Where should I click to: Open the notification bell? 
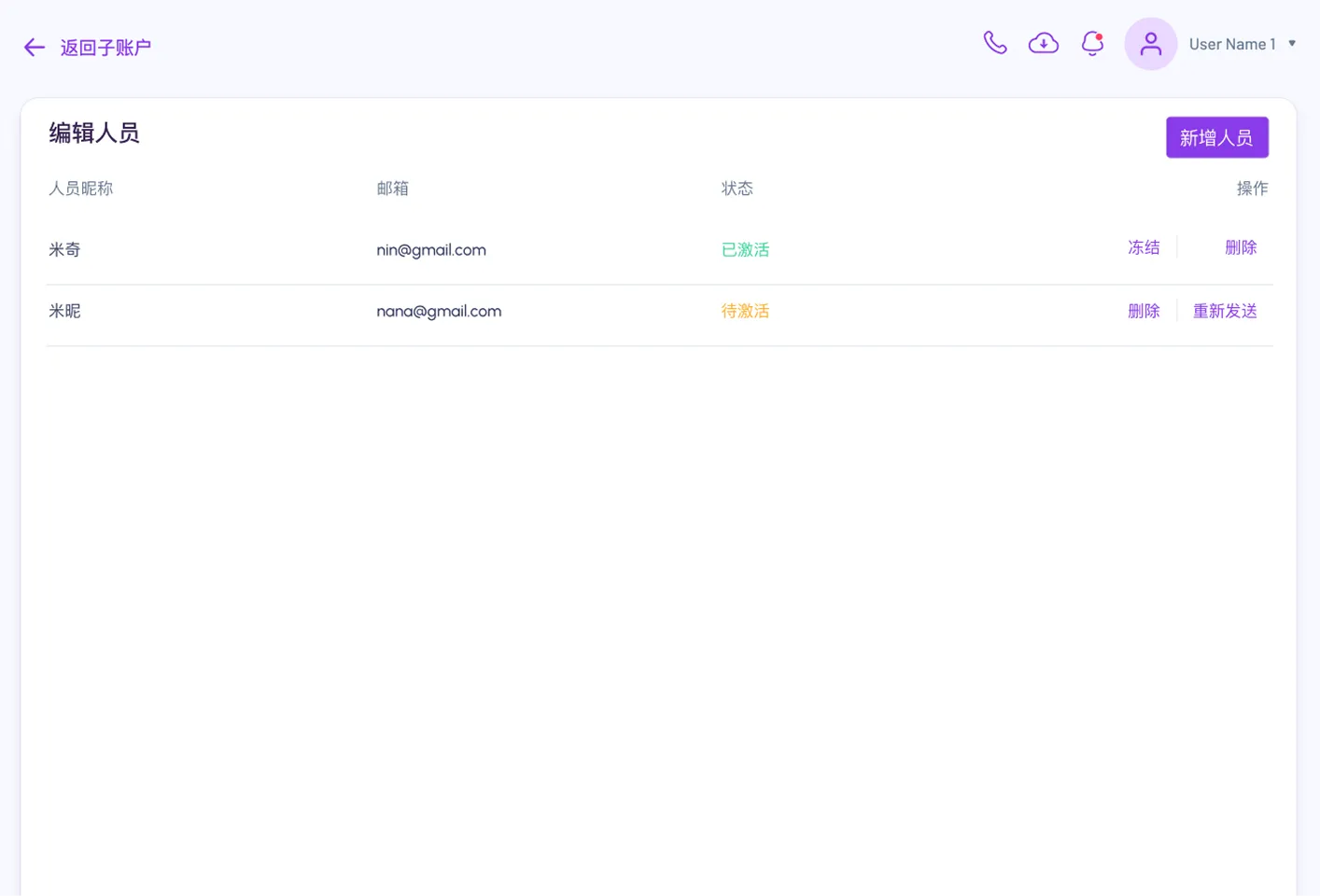[x=1092, y=44]
